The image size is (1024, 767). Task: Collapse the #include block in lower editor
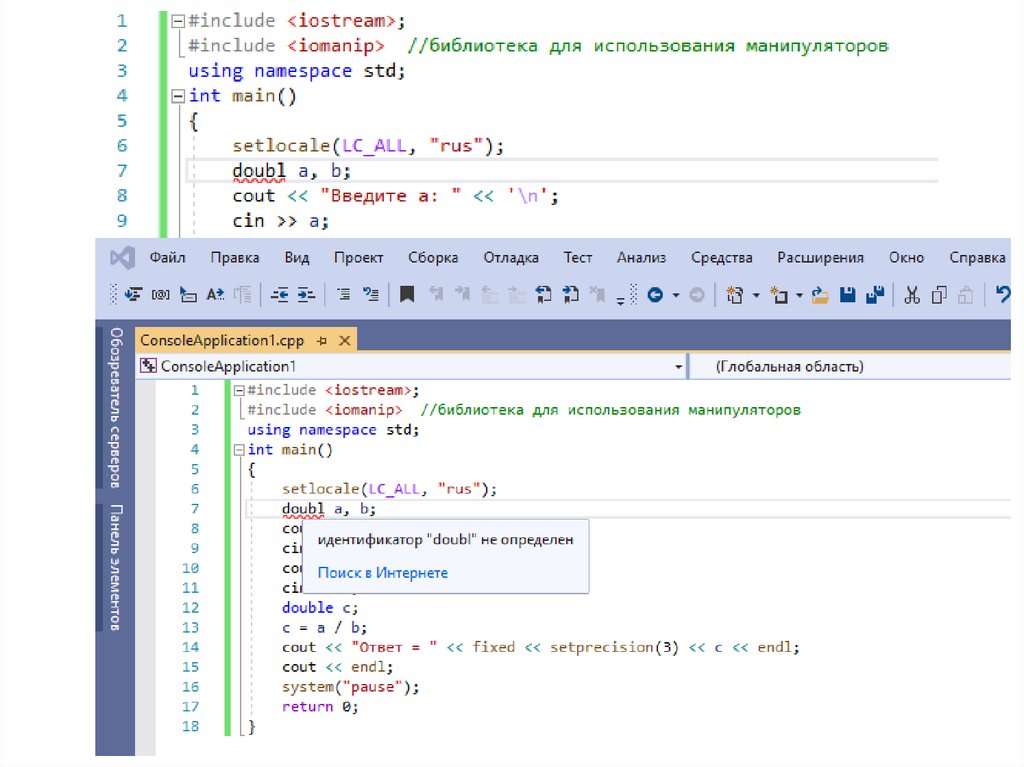coord(240,390)
